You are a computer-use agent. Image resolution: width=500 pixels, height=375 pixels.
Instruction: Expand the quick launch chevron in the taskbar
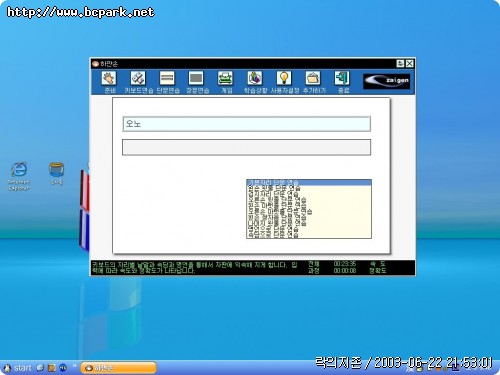74,366
